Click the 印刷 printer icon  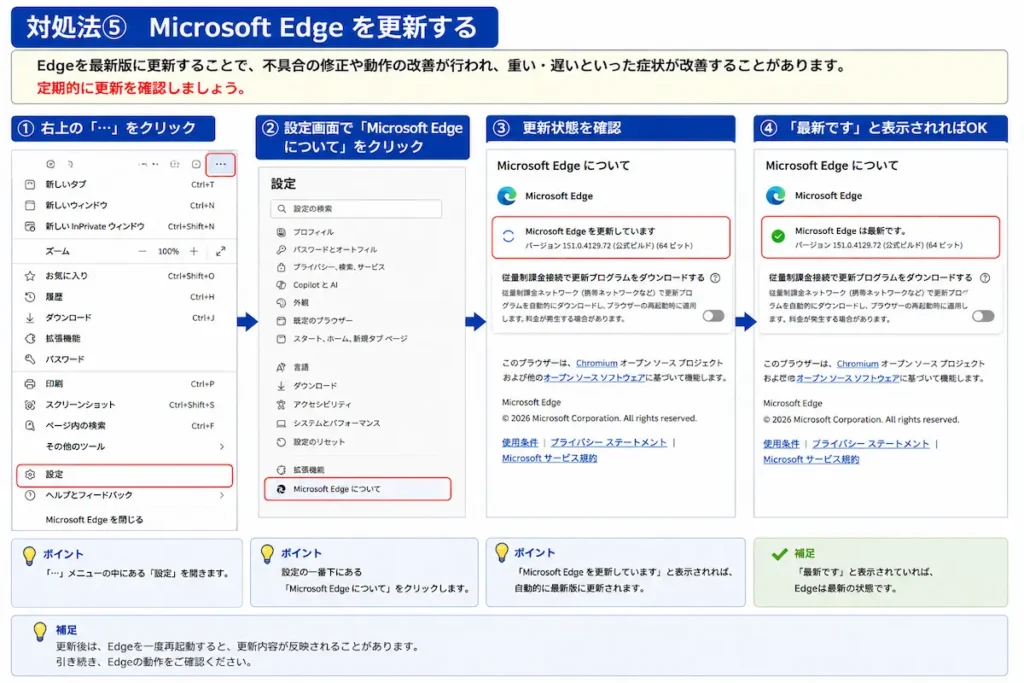point(30,384)
